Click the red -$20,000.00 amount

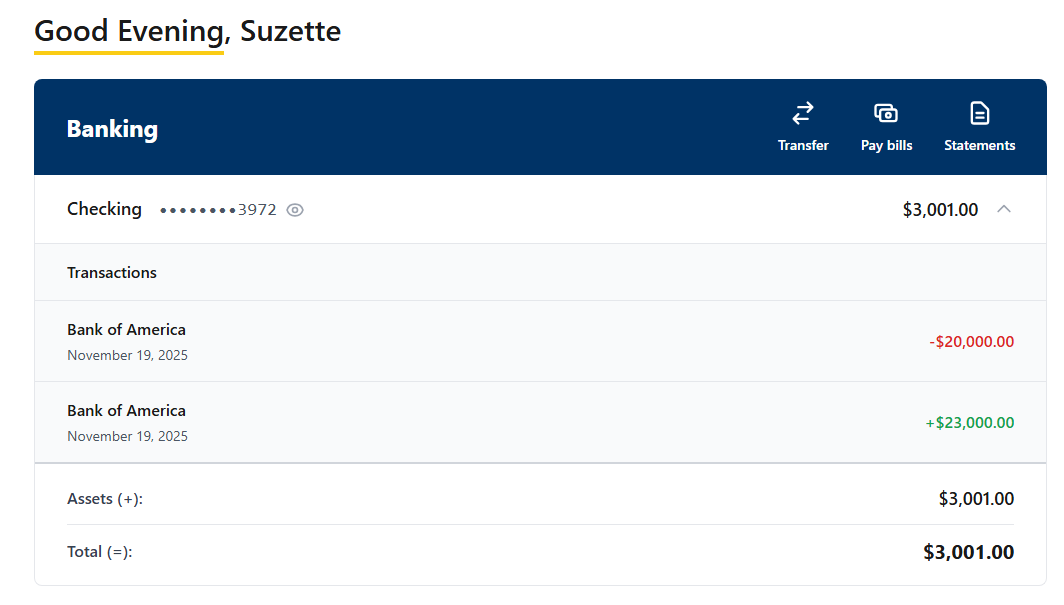(971, 342)
